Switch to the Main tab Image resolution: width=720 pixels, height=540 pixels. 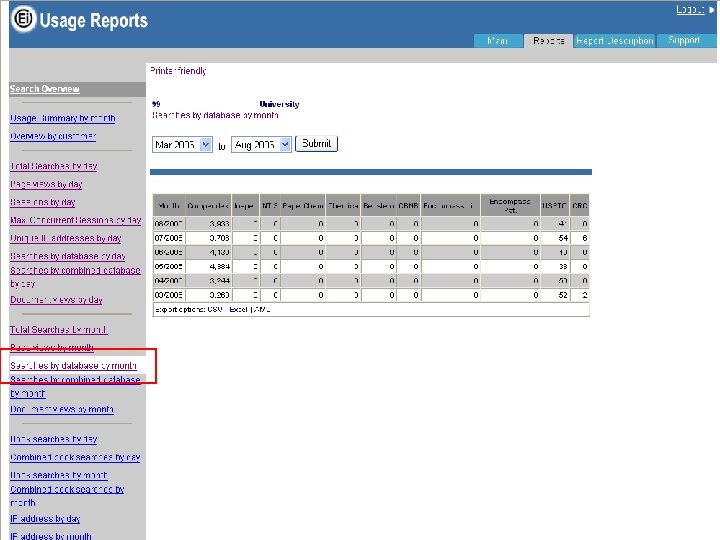(498, 41)
